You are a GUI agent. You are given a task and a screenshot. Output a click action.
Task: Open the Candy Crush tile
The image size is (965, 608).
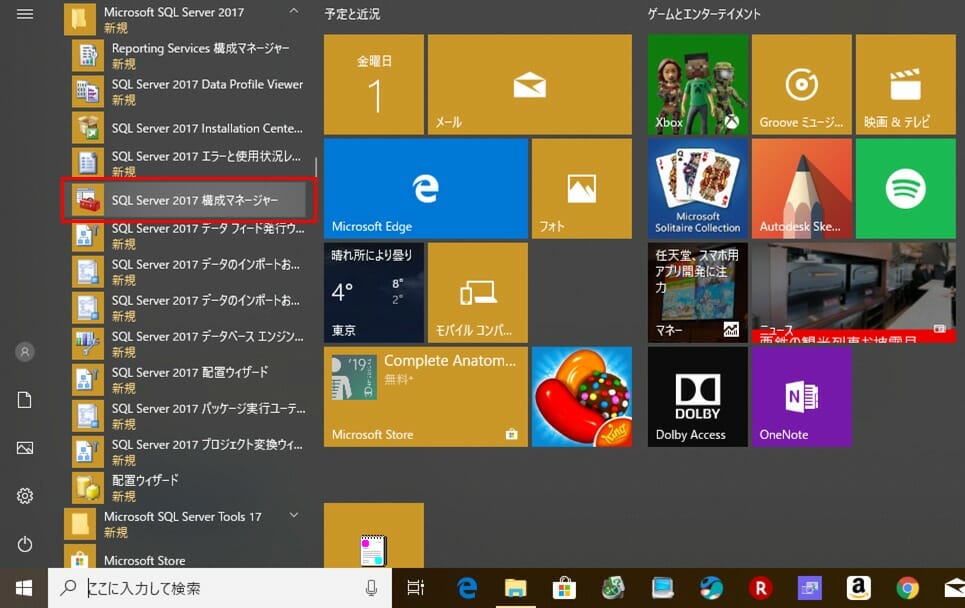[x=581, y=396]
